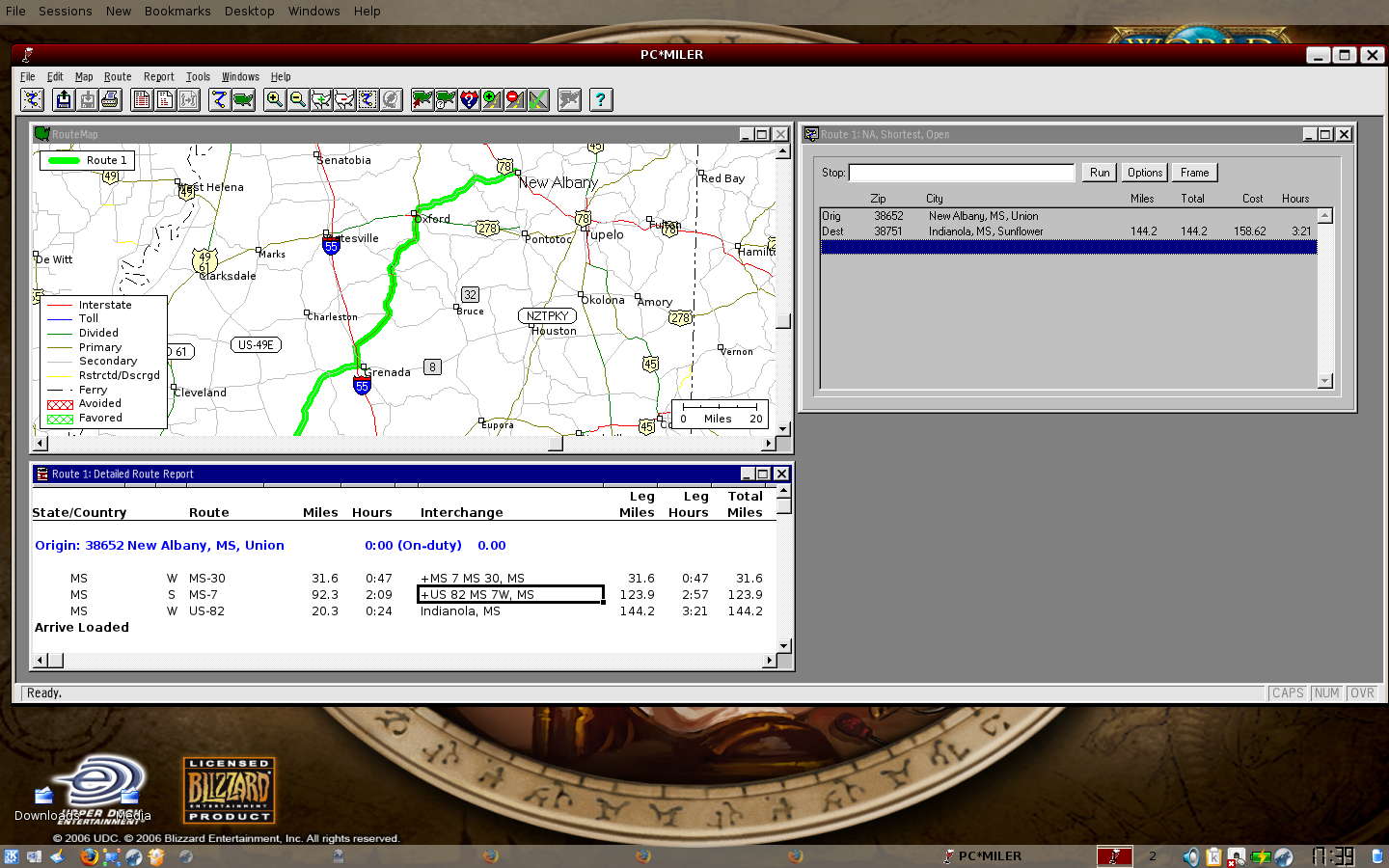Click the MS-30 route cell
The width and height of the screenshot is (1389, 868).
coord(207,579)
